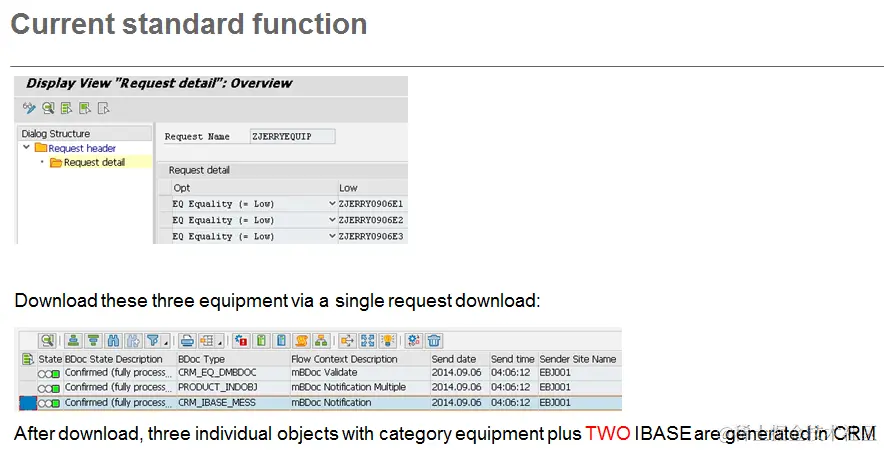Open Opt dropdown for ZJERRY0906E3 row
Image resolution: width=884 pixels, height=450 pixels.
(332, 236)
